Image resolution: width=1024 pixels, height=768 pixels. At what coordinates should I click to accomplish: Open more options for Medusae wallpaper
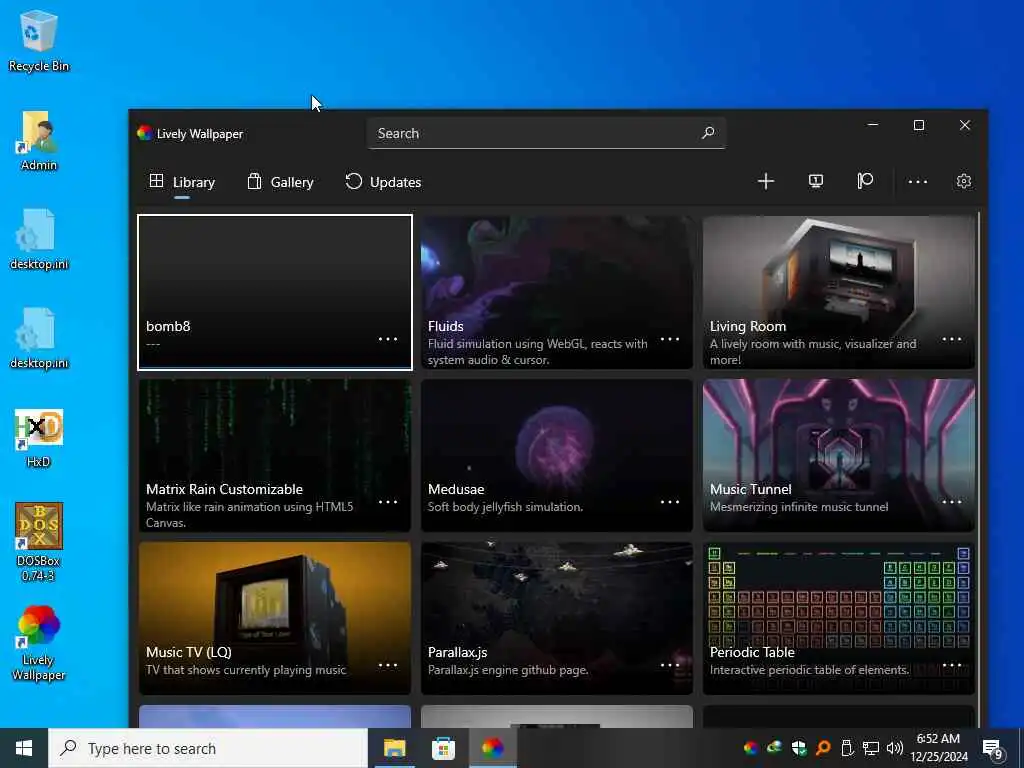tap(670, 502)
